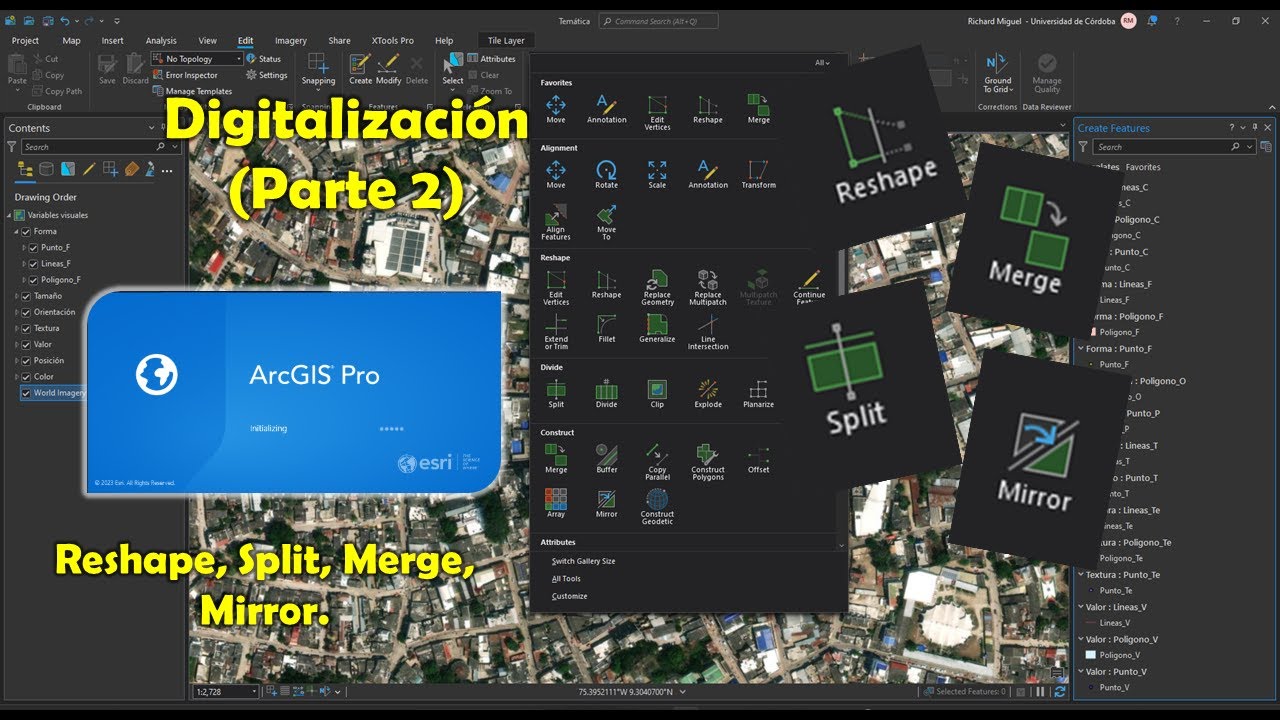Toggle visibility of Forma group layer
Screen dimensions: 1280x720
[26, 231]
